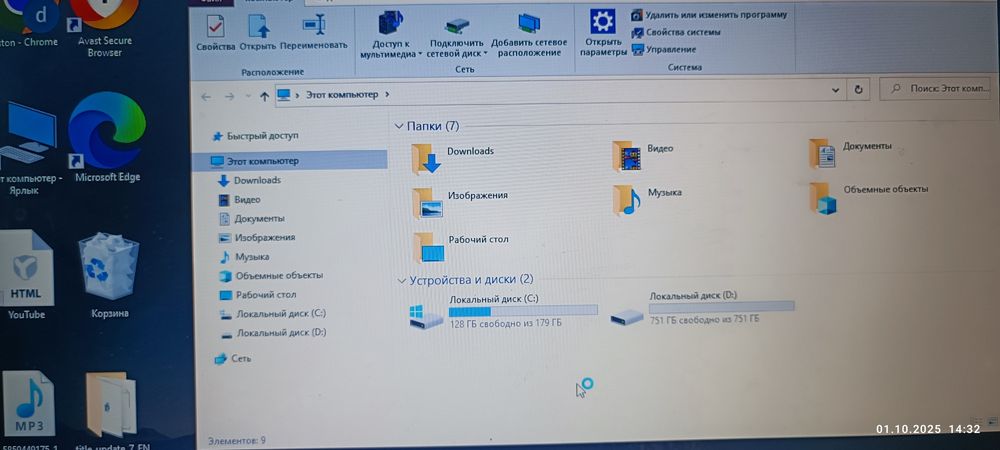
Task: Select the Видео folder icon
Action: [626, 156]
